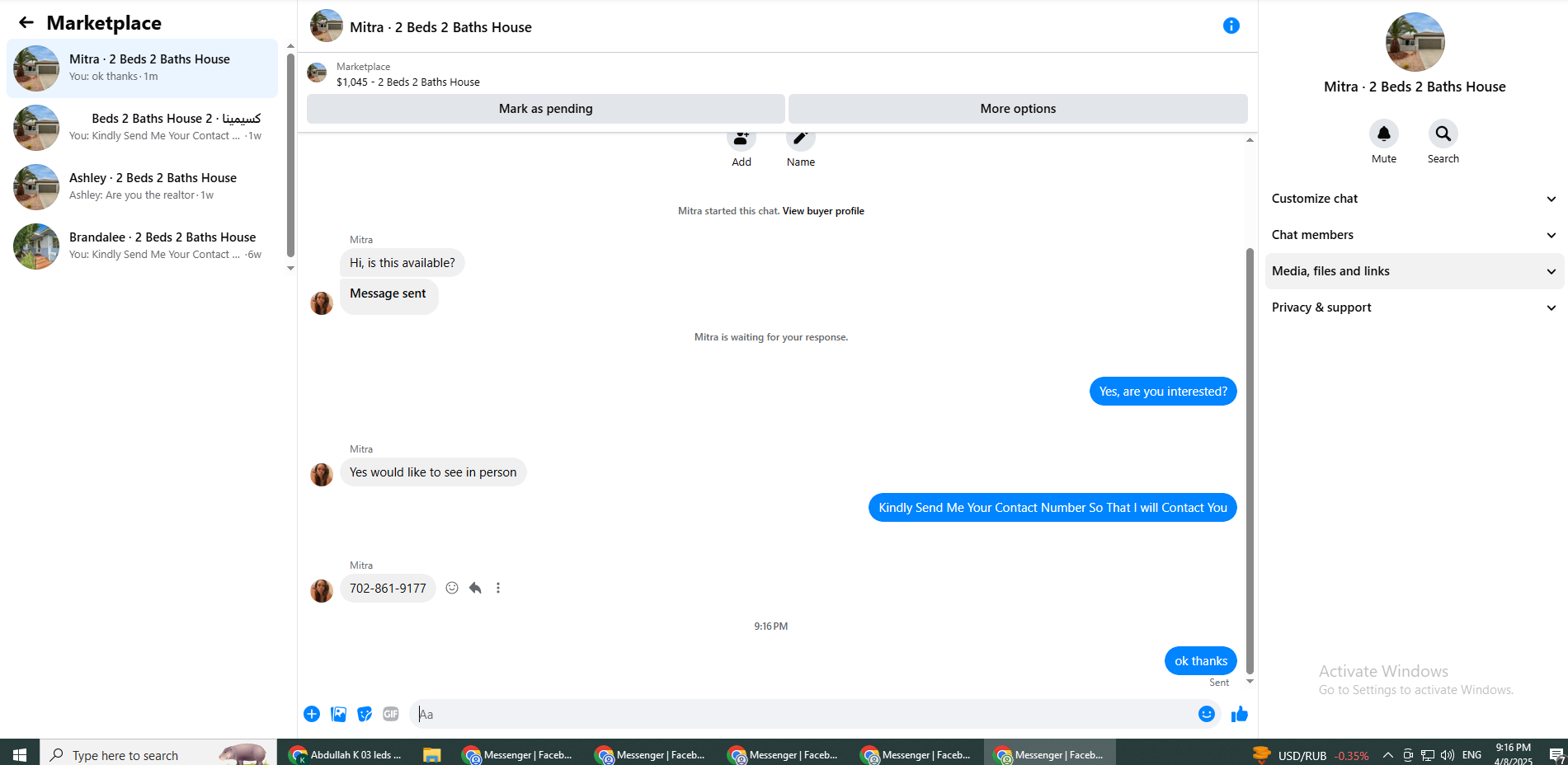
Task: Open the emoji picker in message box
Action: tap(1206, 714)
